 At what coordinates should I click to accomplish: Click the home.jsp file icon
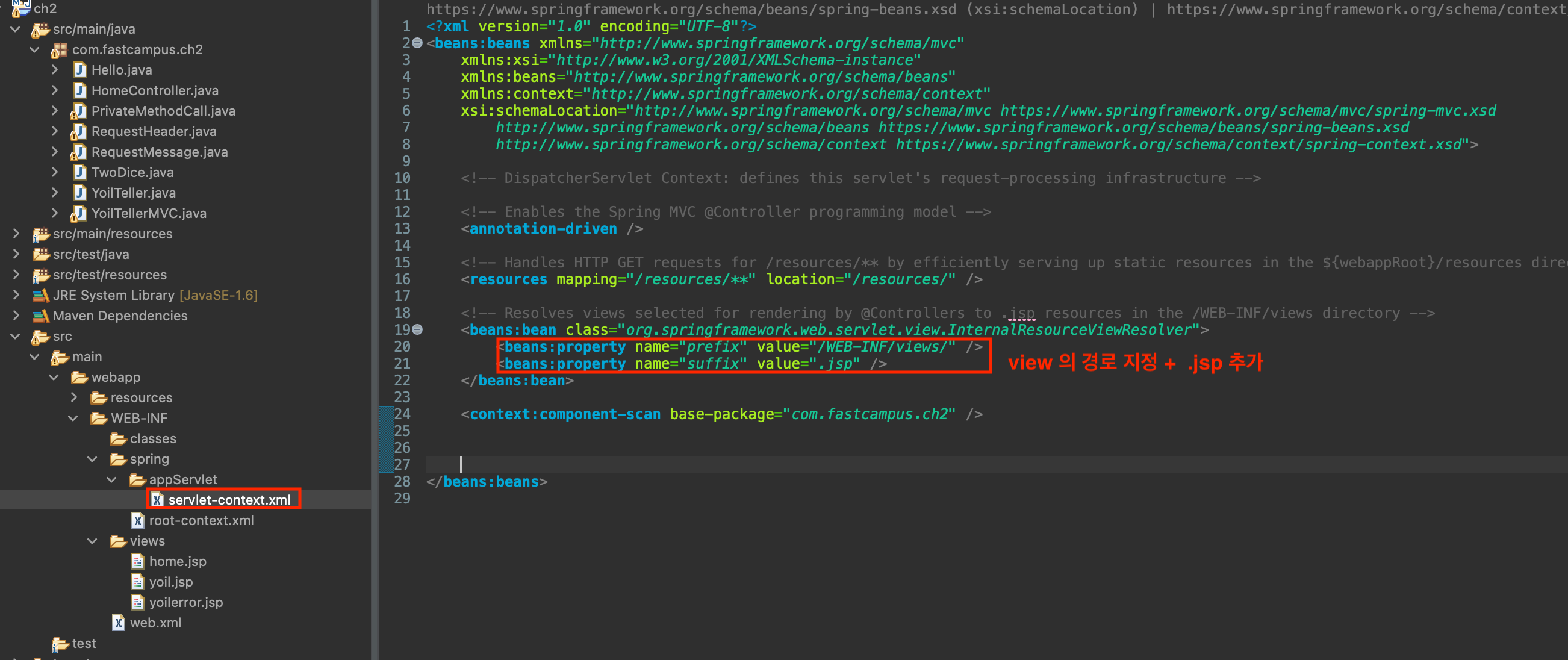138,561
